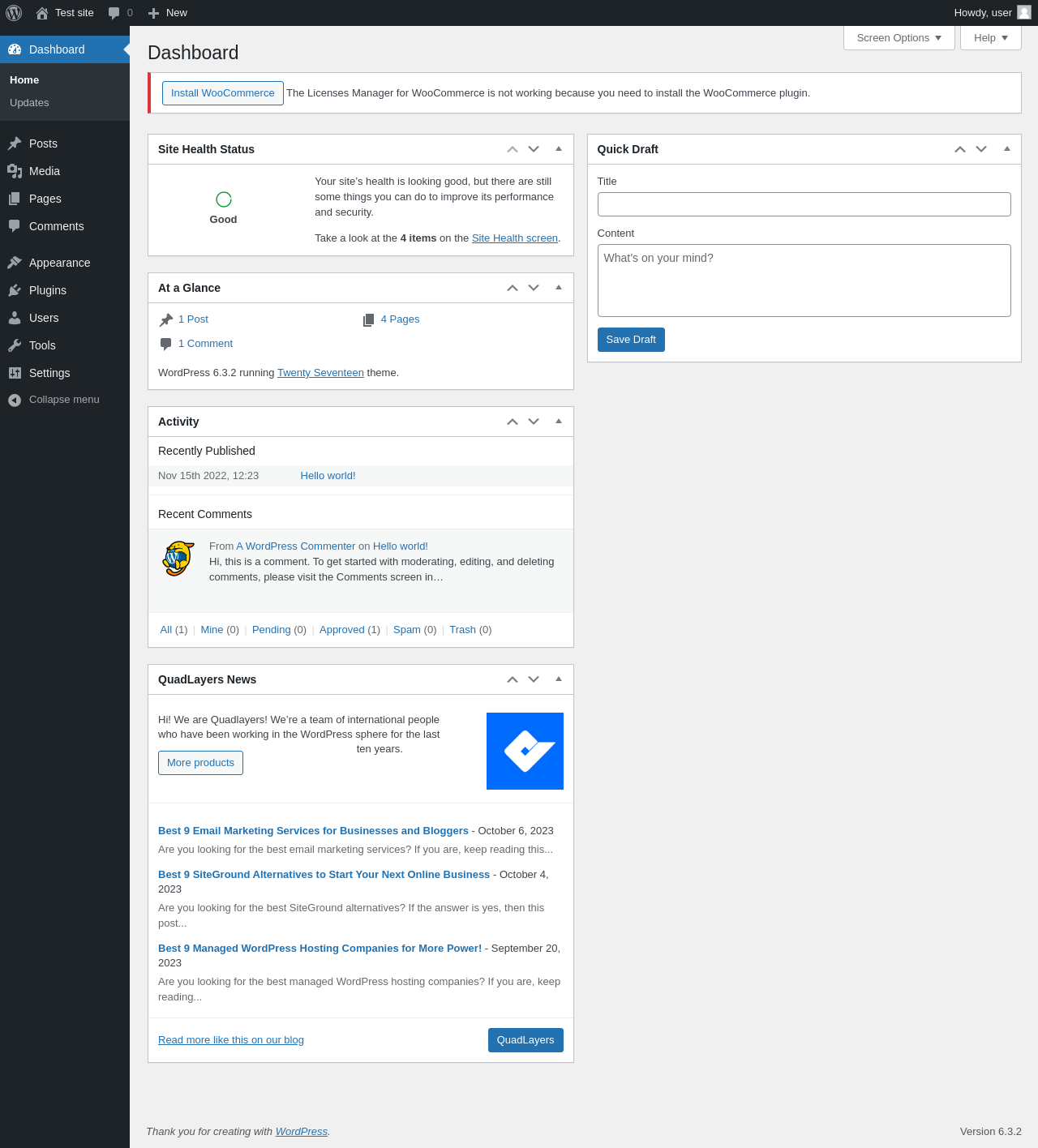Viewport: 1038px width, 1148px height.
Task: Move Activity widget up
Action: (x=513, y=422)
